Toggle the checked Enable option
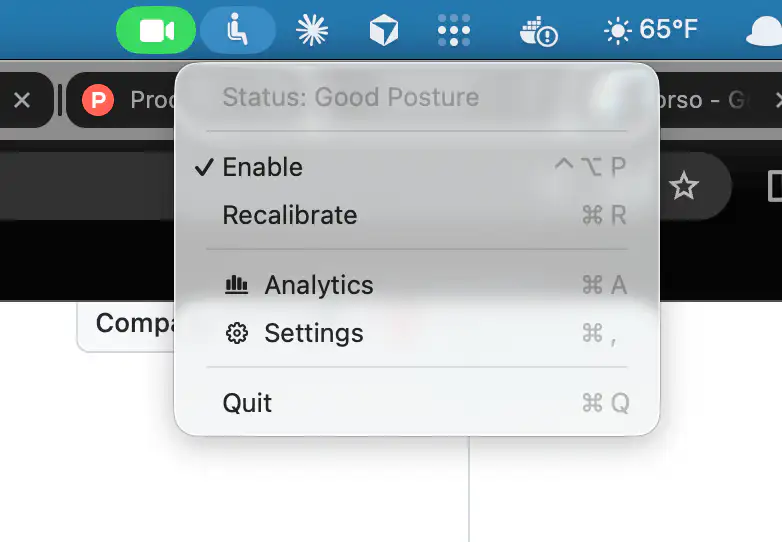This screenshot has width=782, height=542. (262, 167)
